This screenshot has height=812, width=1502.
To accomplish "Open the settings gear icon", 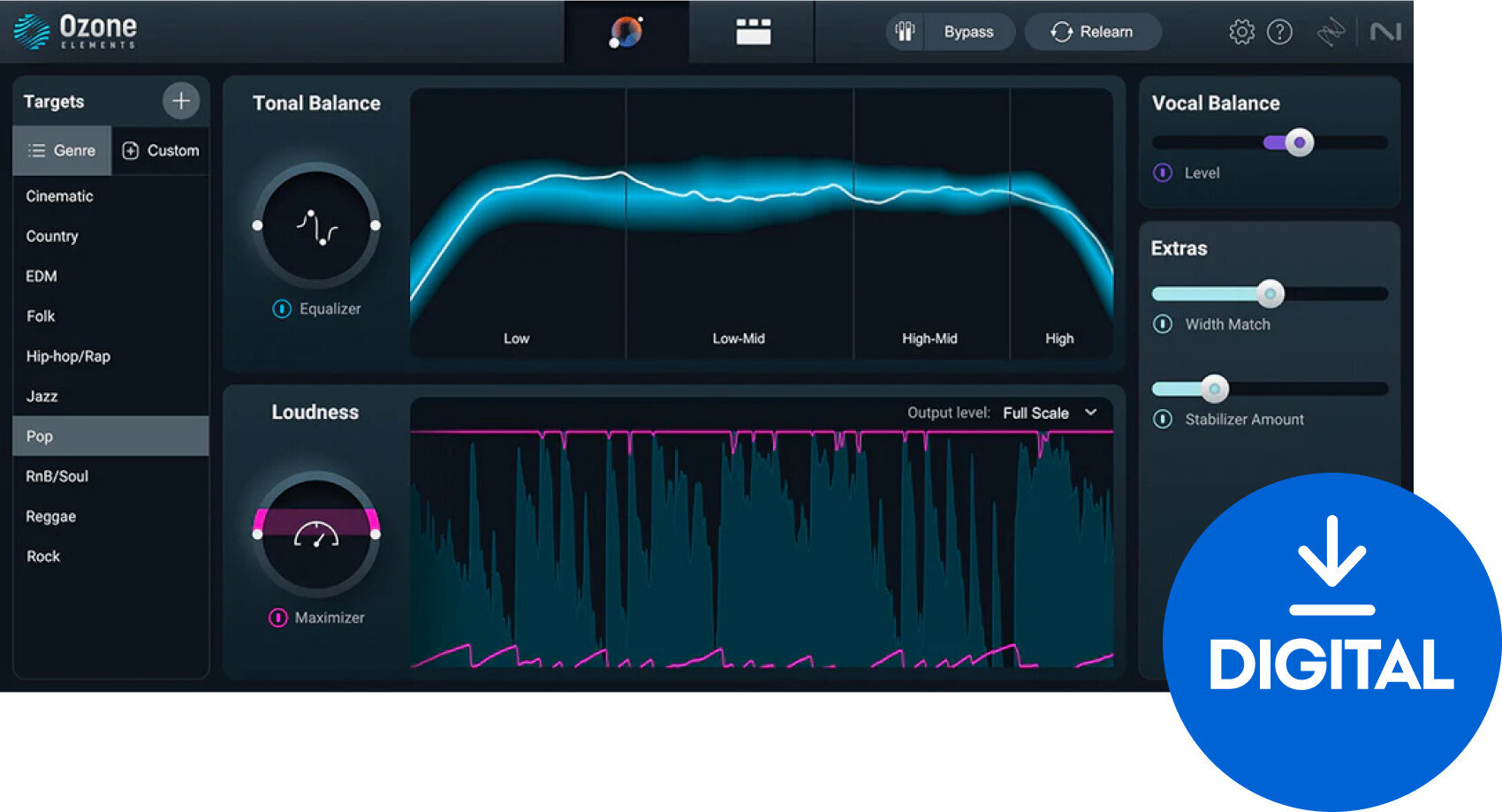I will [1240, 32].
